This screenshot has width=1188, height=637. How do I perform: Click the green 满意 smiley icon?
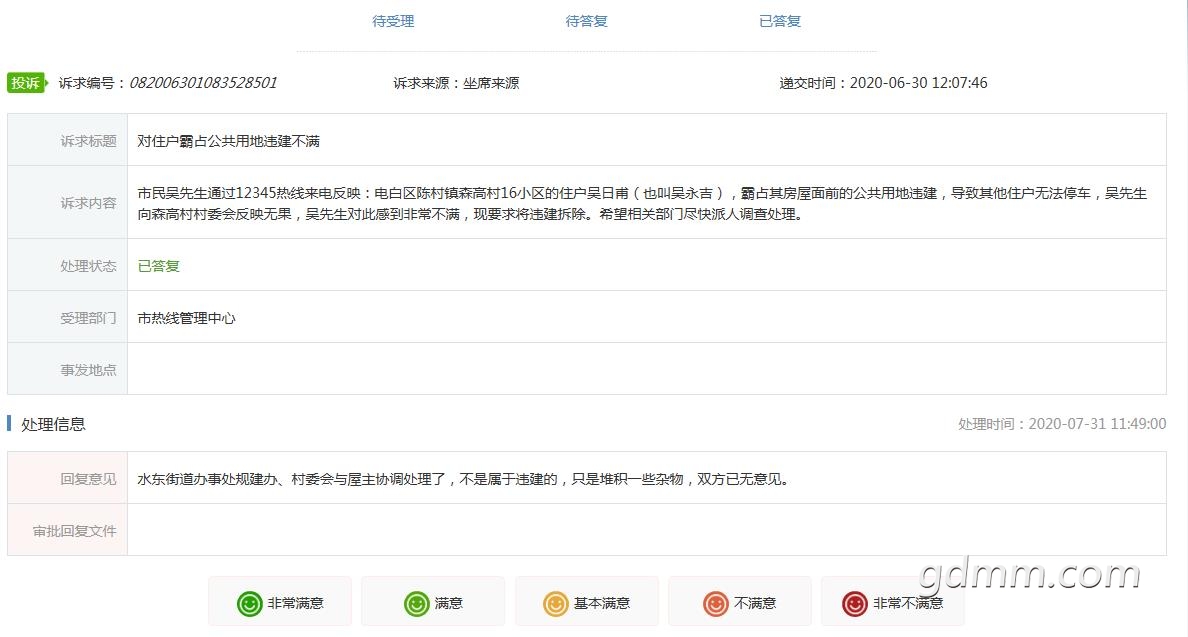click(x=416, y=604)
